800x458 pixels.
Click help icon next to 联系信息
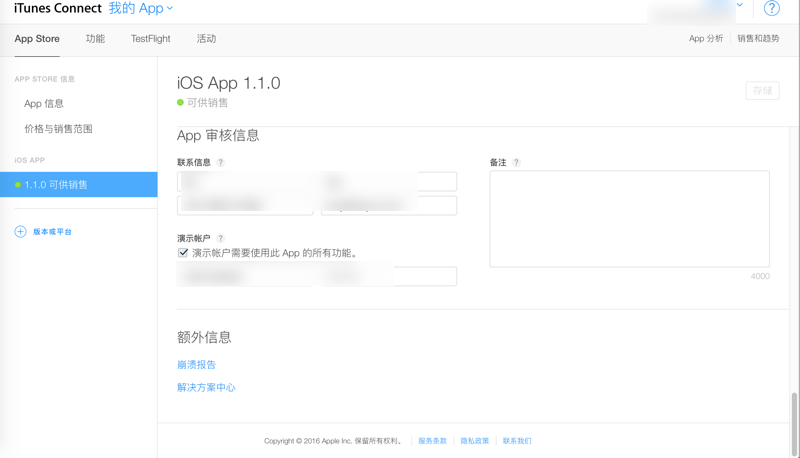coord(221,162)
